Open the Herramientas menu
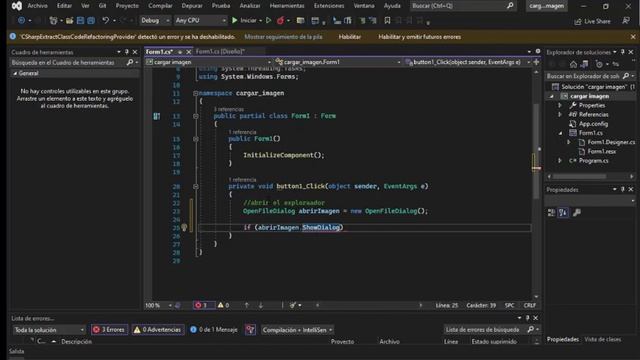This screenshot has width=640, height=360. [x=287, y=6]
